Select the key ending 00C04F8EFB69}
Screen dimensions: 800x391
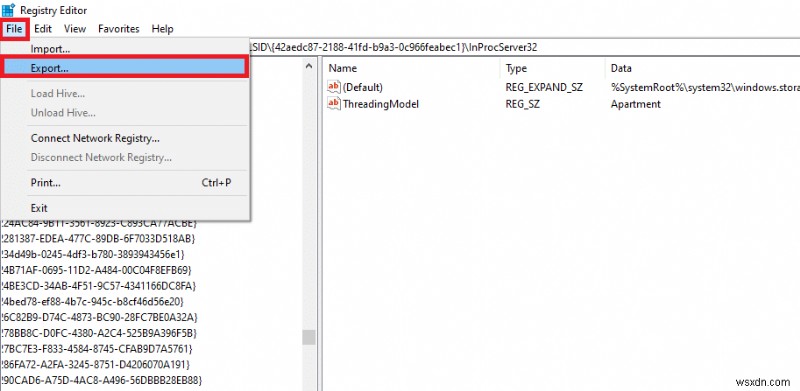tap(97, 270)
